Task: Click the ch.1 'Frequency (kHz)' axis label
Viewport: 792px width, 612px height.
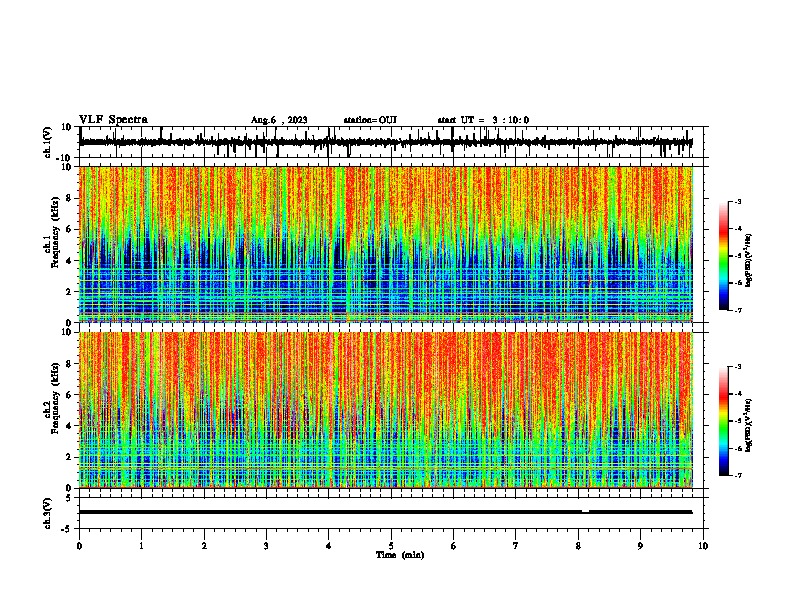Action: click(x=55, y=232)
